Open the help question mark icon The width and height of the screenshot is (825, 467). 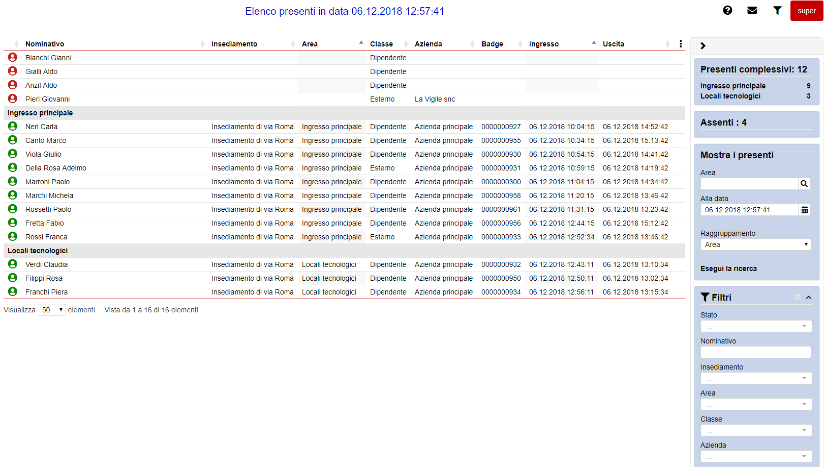[727, 10]
